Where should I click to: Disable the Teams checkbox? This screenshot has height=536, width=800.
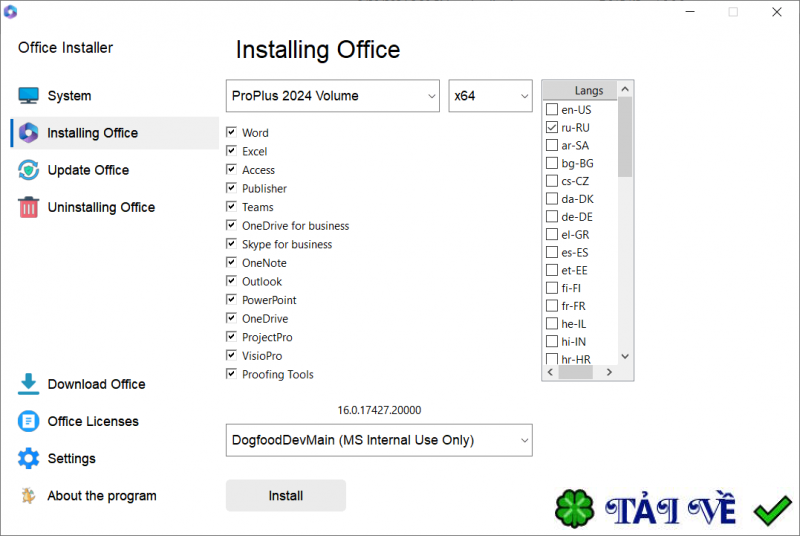coord(232,207)
